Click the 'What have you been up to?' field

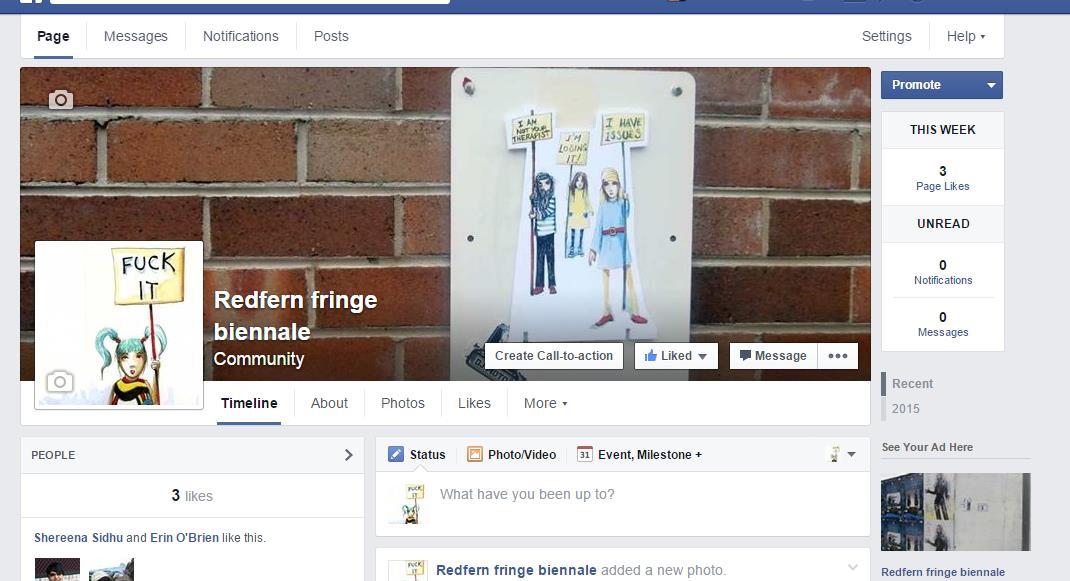click(x=640, y=494)
